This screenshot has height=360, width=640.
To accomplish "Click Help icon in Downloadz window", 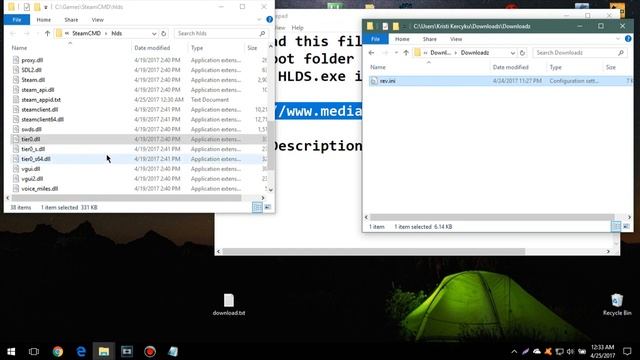I will click(x=628, y=39).
